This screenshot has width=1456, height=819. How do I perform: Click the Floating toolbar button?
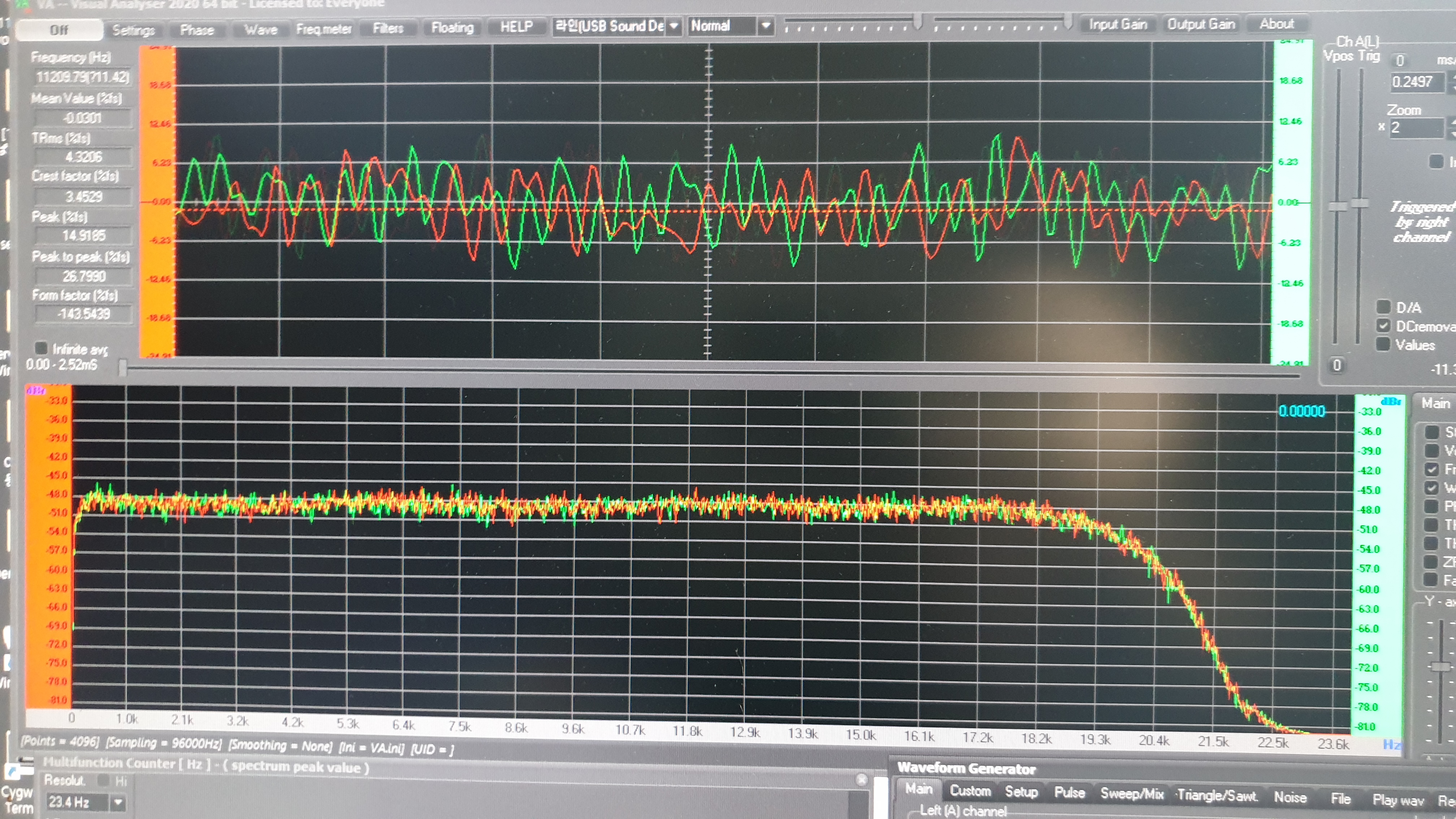(x=452, y=28)
